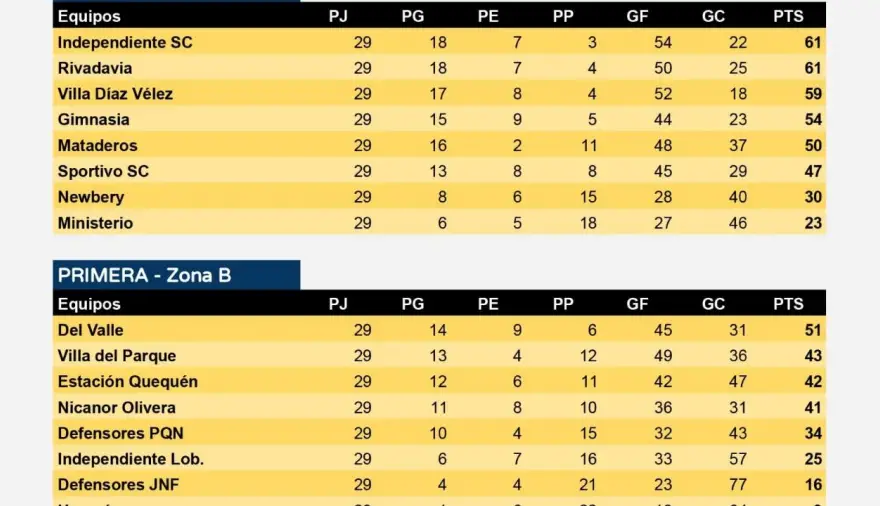880x506 pixels.
Task: Click Equipos header in Zona B table
Action: tap(89, 304)
